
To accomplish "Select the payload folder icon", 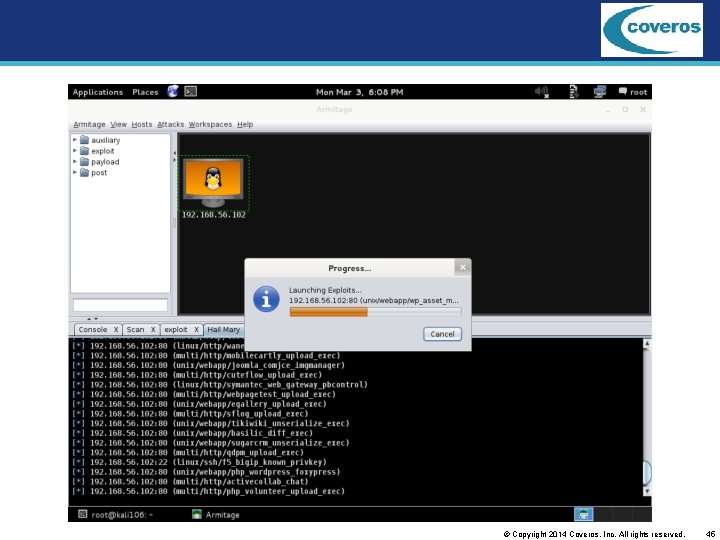I will 84,162.
